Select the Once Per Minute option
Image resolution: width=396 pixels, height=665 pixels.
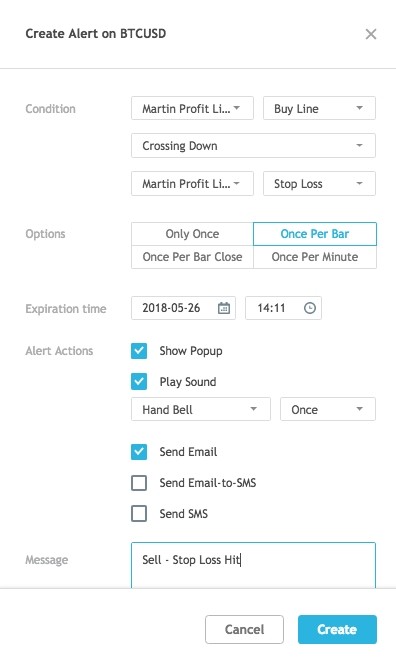tap(315, 257)
